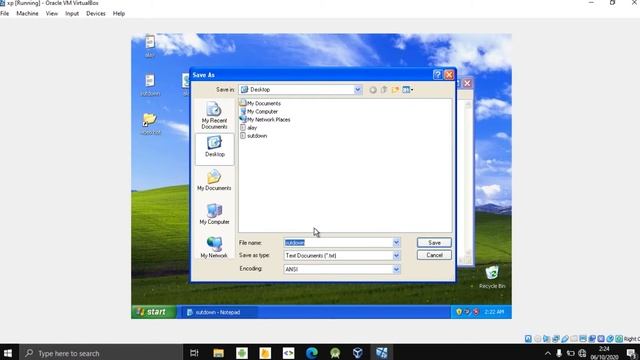Click the VirtualBox cube taskbar icon
This screenshot has height=360, width=640.
coord(358,353)
